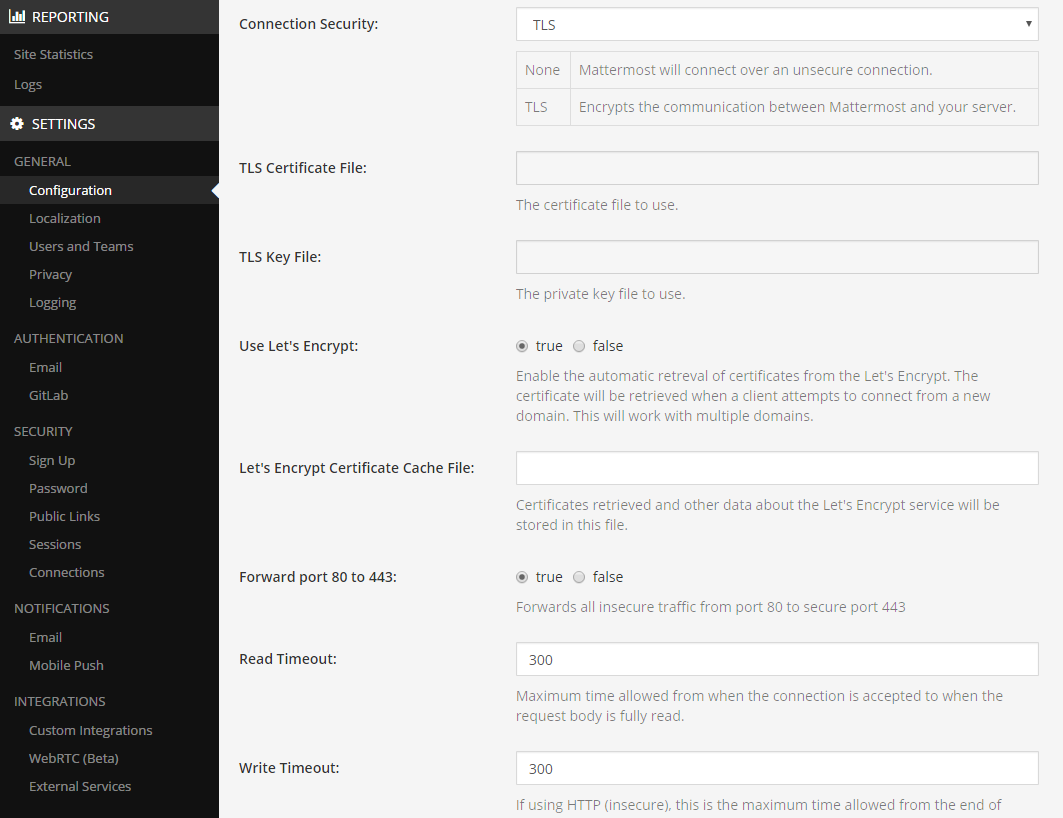Open Privacy settings

point(51,274)
